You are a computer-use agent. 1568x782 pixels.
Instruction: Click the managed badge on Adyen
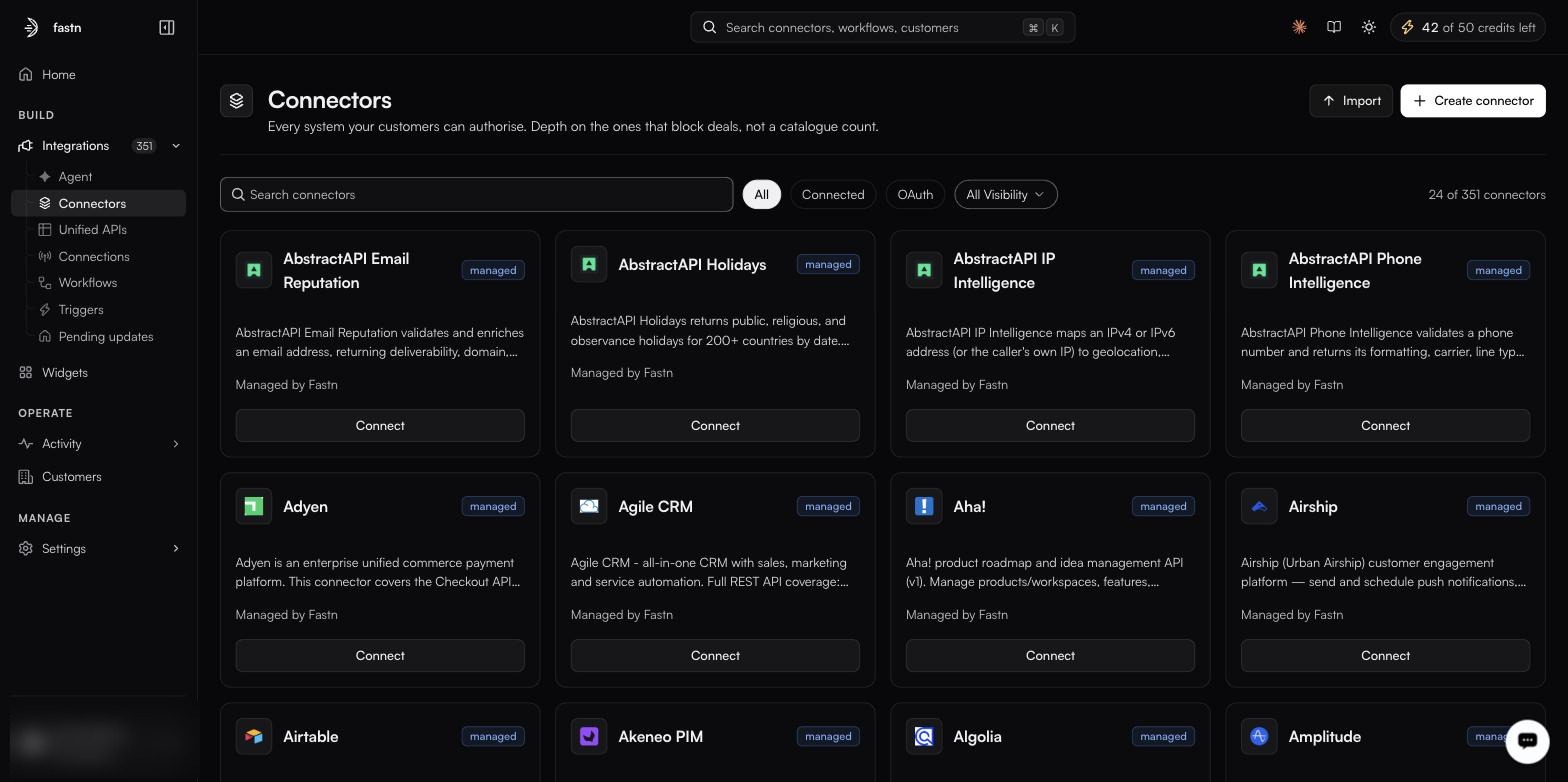point(493,506)
